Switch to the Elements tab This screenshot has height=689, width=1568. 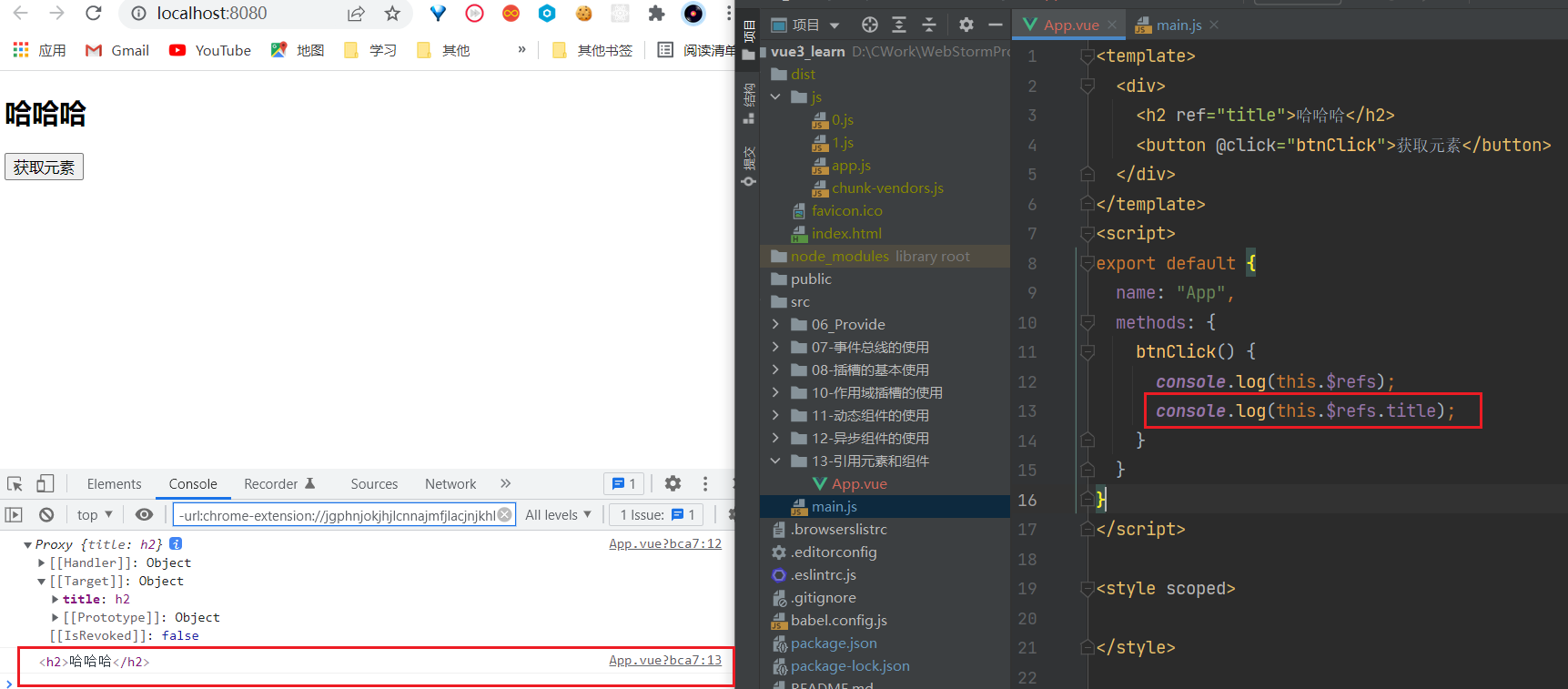pyautogui.click(x=114, y=483)
